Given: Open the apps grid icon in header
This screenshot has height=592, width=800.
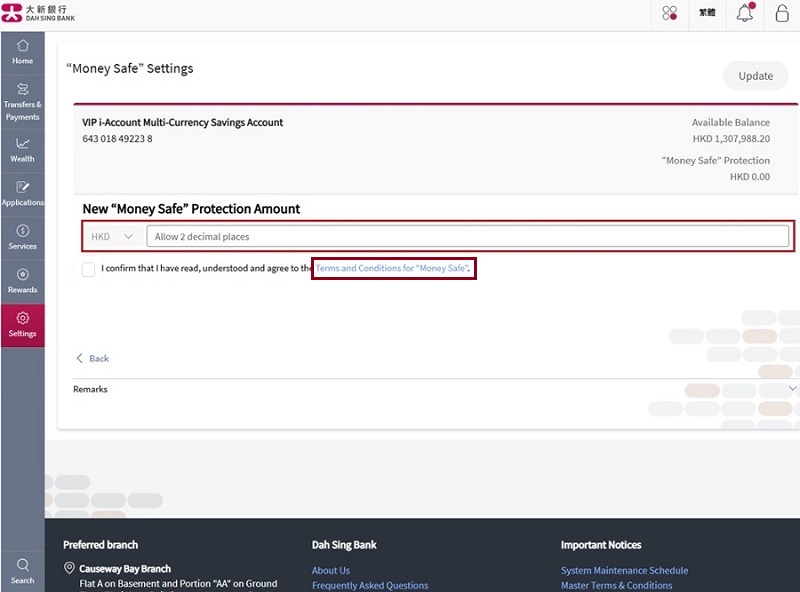Looking at the screenshot, I should click(x=669, y=14).
